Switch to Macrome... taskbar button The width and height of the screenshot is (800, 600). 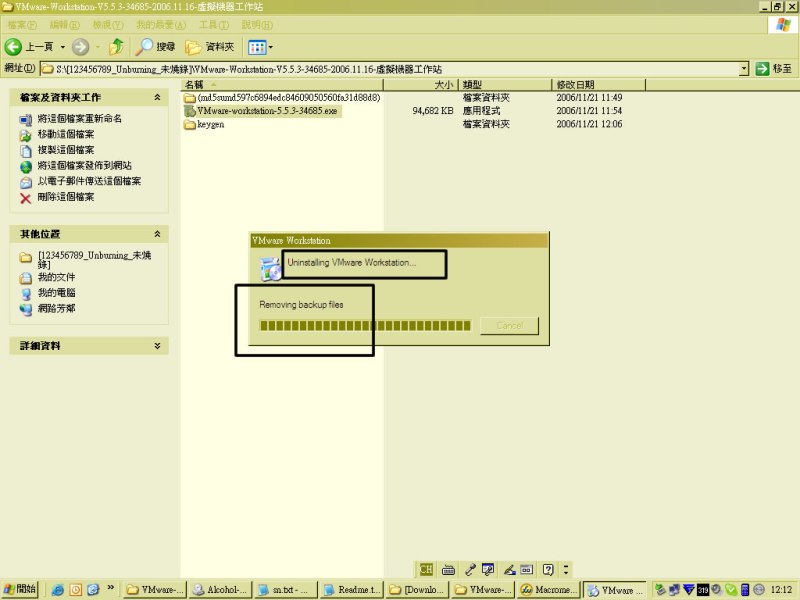(x=549, y=590)
